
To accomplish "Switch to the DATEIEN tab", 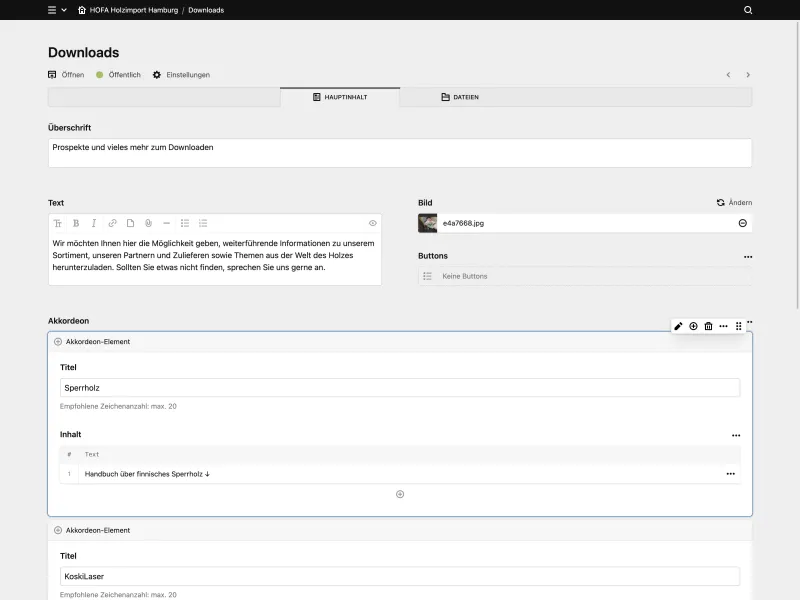I will (463, 97).
